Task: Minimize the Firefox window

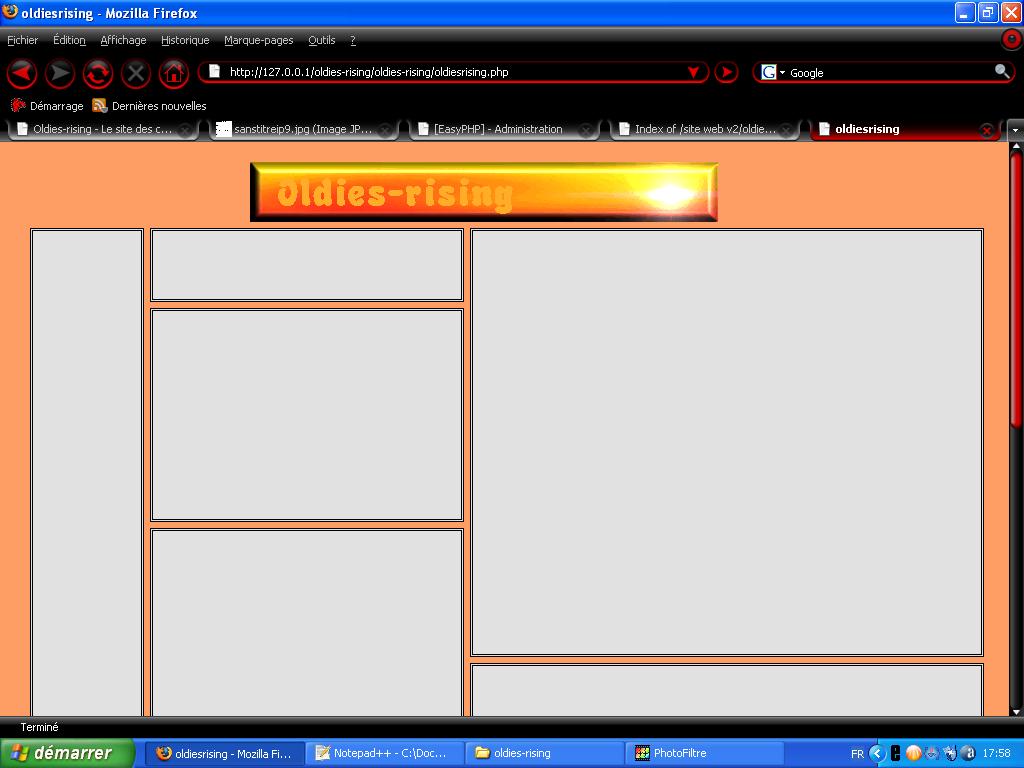Action: (965, 12)
